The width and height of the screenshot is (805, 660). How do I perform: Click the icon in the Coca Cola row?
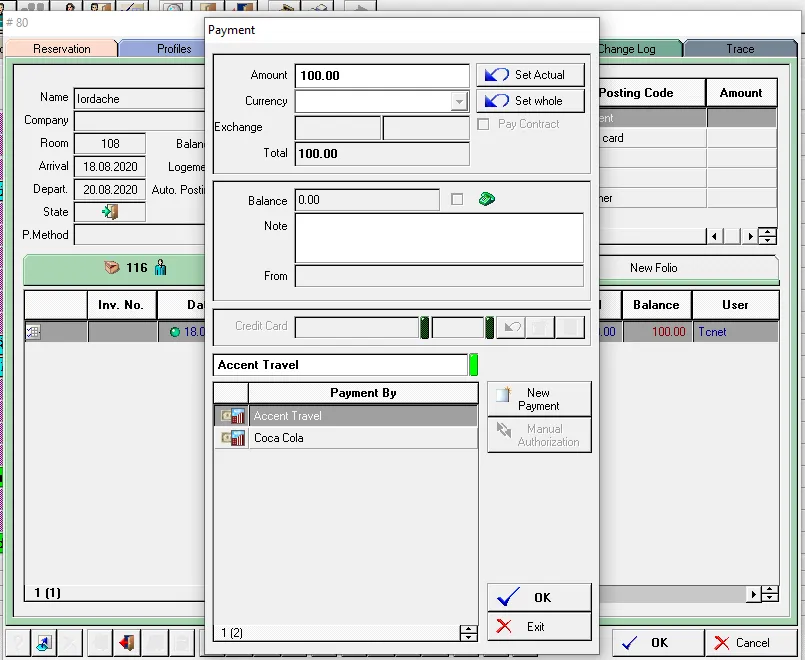click(232, 438)
